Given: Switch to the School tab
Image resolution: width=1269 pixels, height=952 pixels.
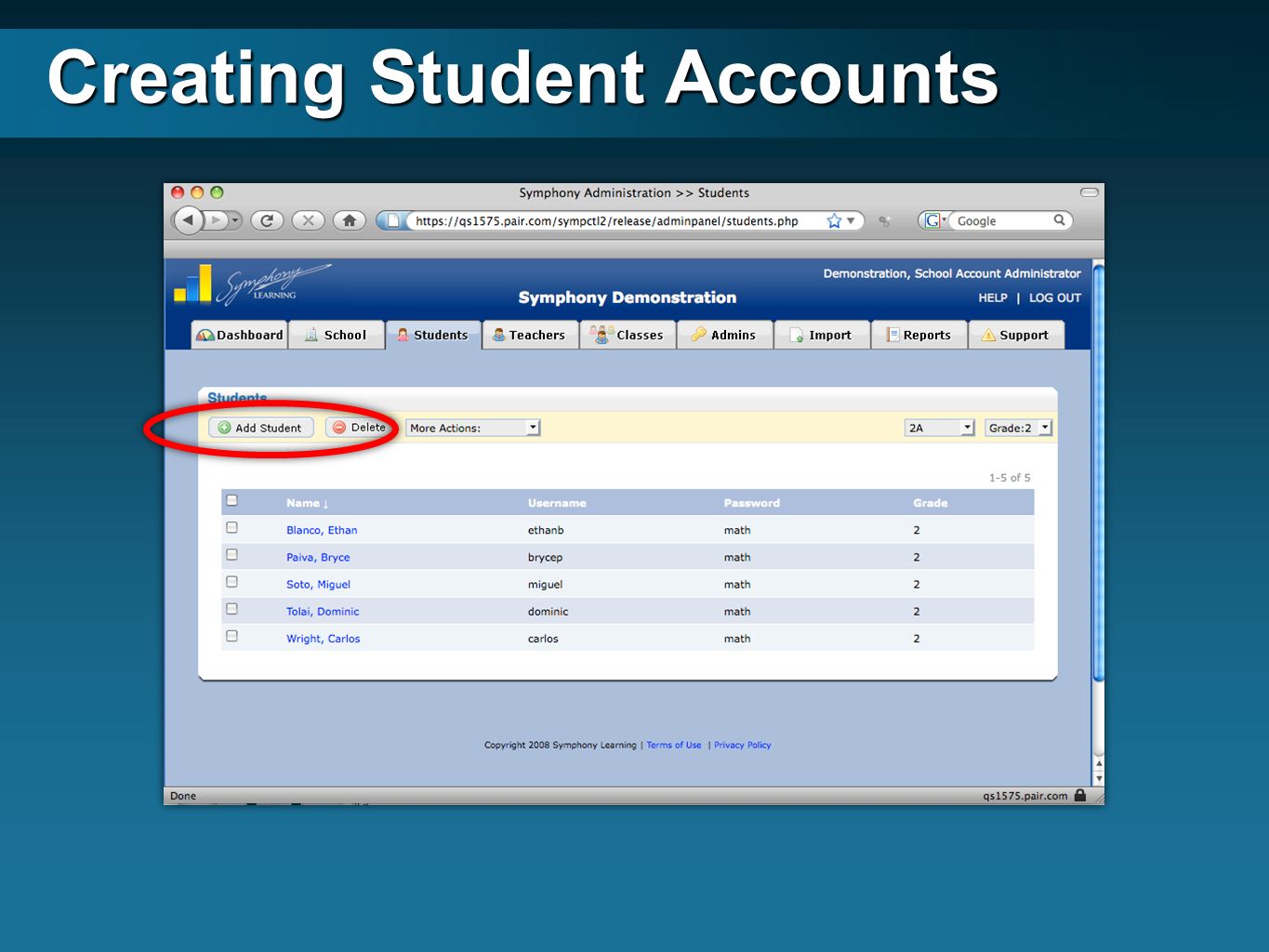Looking at the screenshot, I should (337, 335).
